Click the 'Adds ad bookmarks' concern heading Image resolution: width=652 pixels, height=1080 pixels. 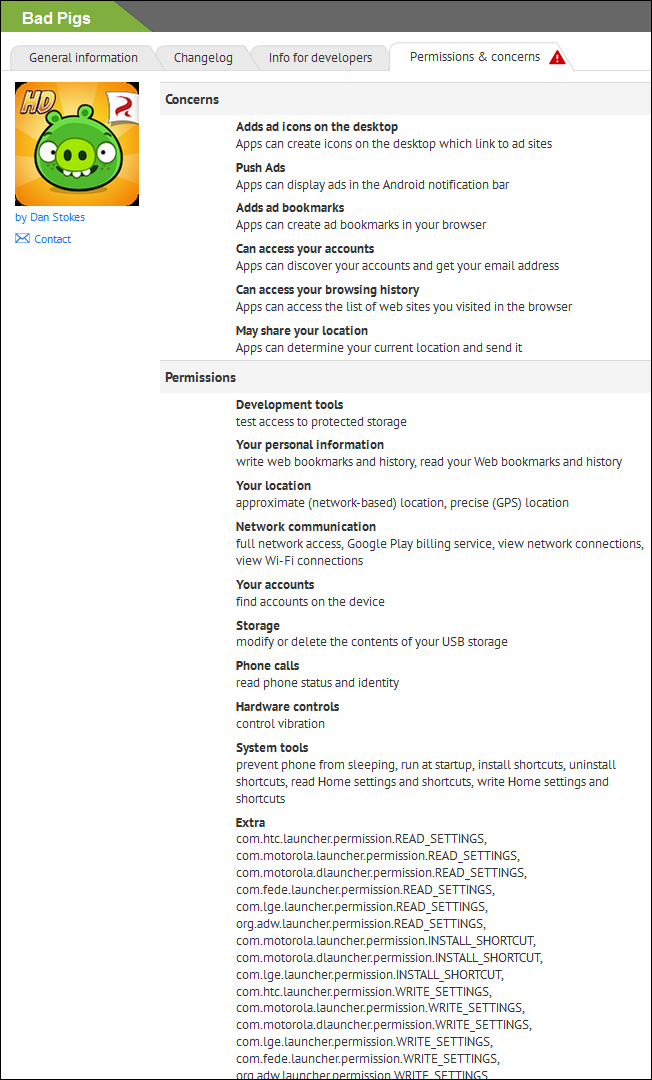coord(290,208)
